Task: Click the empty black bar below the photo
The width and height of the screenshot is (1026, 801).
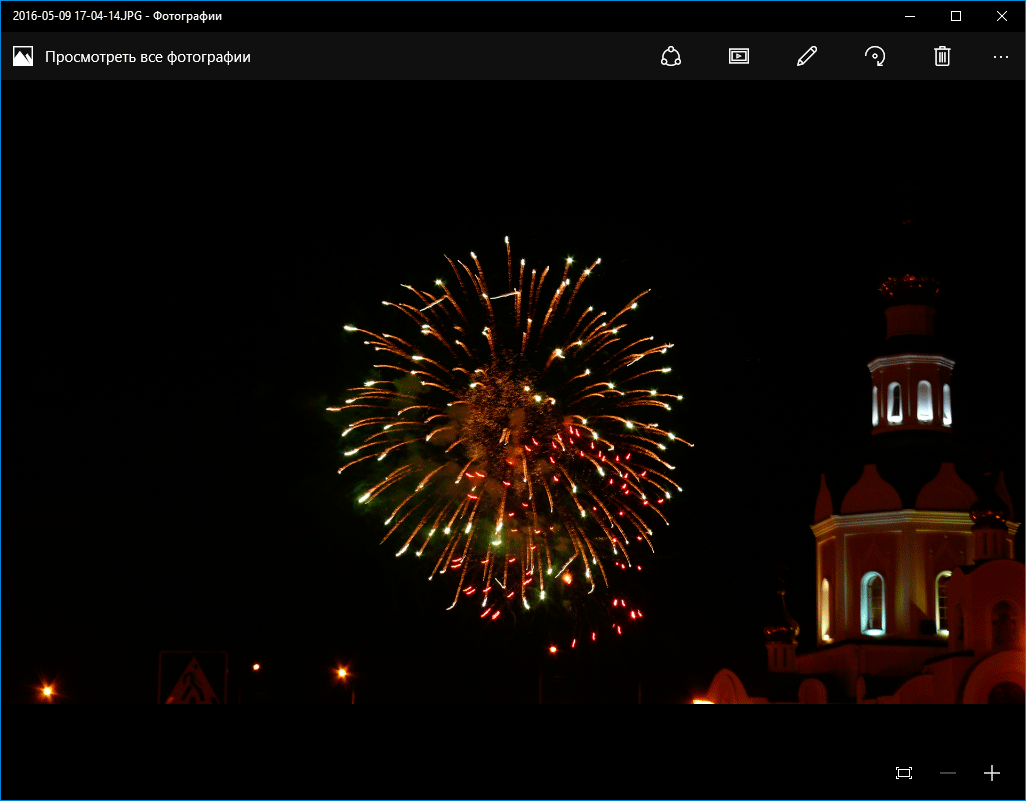Action: (x=450, y=750)
